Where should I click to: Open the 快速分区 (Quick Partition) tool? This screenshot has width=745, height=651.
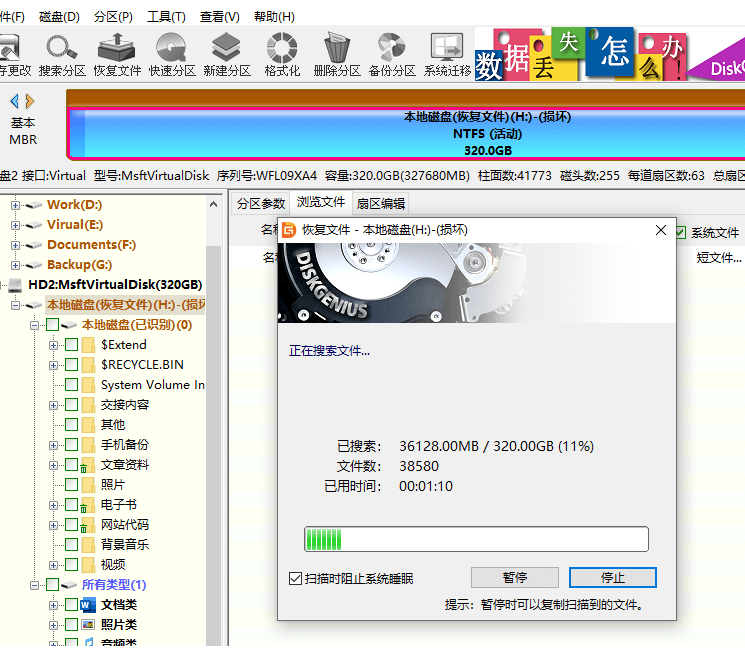[172, 55]
